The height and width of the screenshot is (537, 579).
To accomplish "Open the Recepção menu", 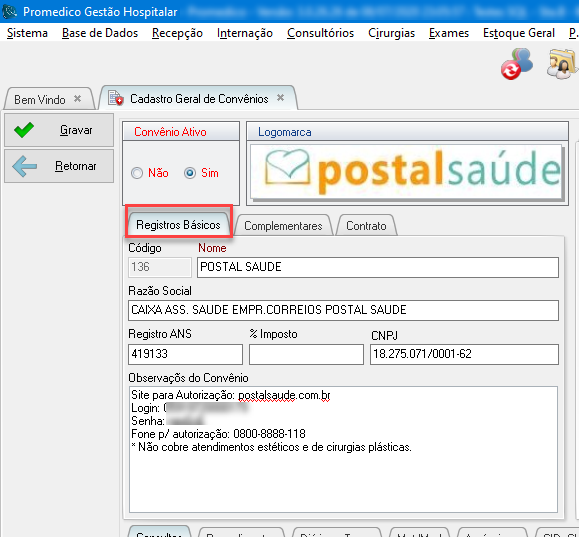I will point(177,33).
